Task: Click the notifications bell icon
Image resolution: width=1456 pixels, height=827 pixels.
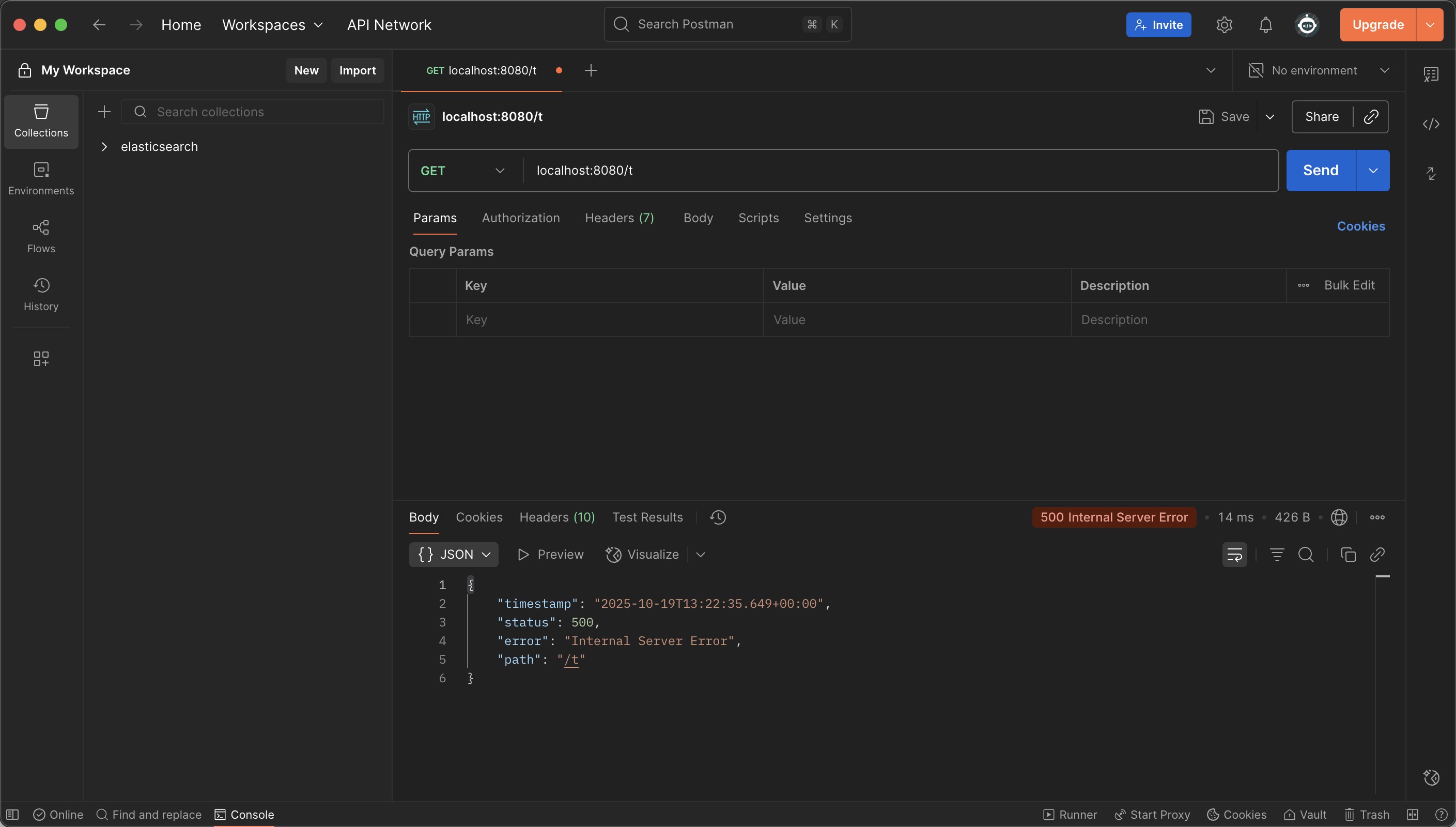Action: (x=1265, y=24)
